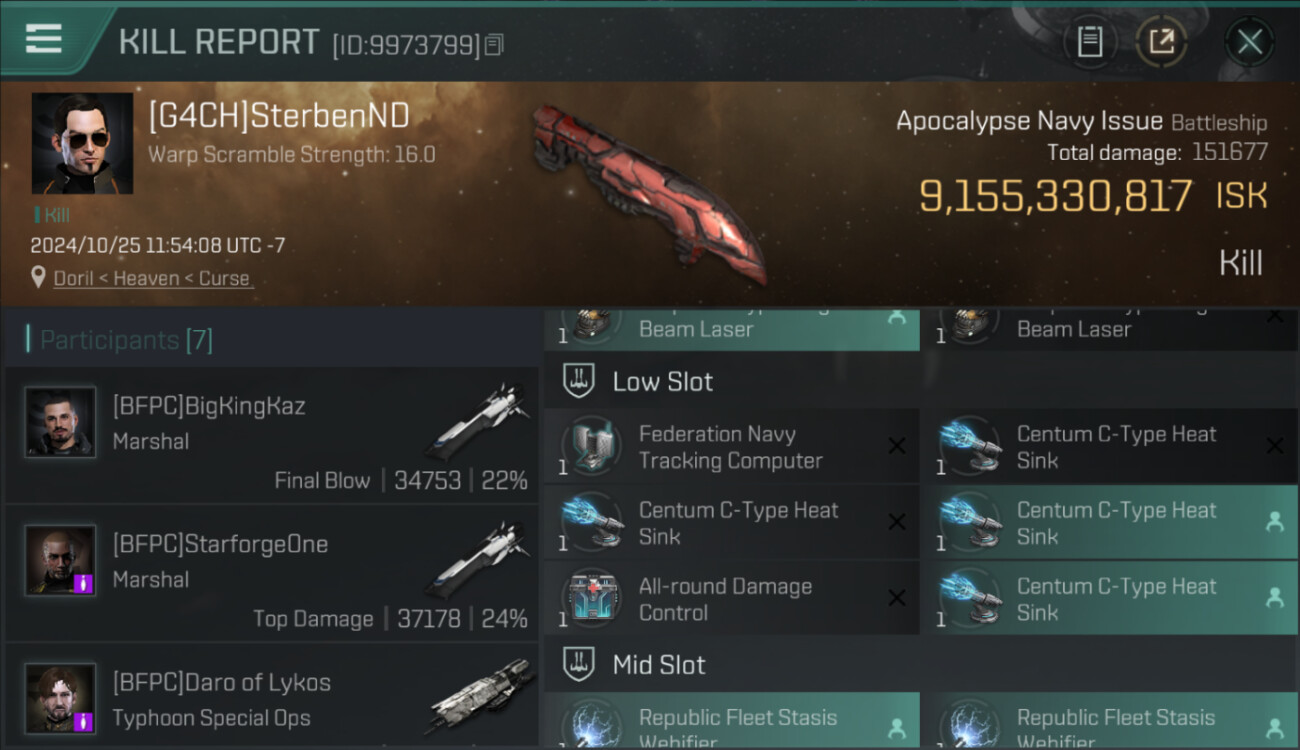Select StarforgeOne participant entry
The width and height of the screenshot is (1300, 750).
point(272,574)
